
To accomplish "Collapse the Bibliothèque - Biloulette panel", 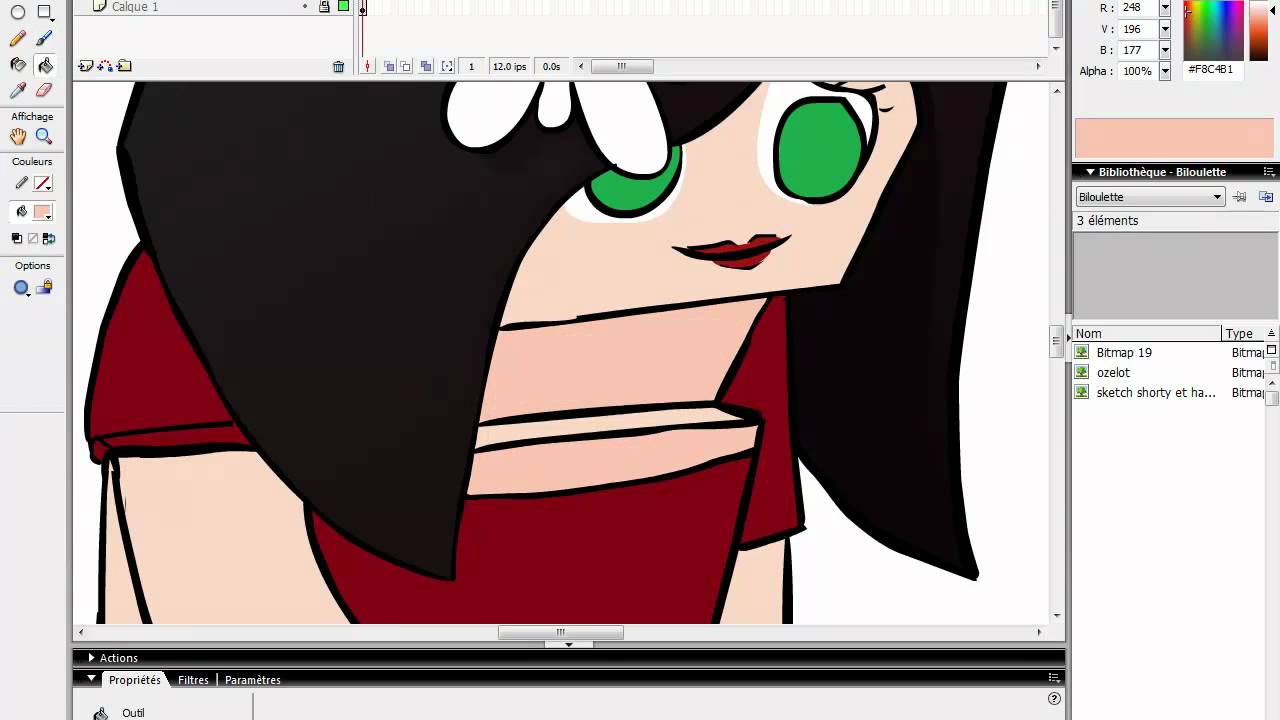I will pyautogui.click(x=1090, y=172).
